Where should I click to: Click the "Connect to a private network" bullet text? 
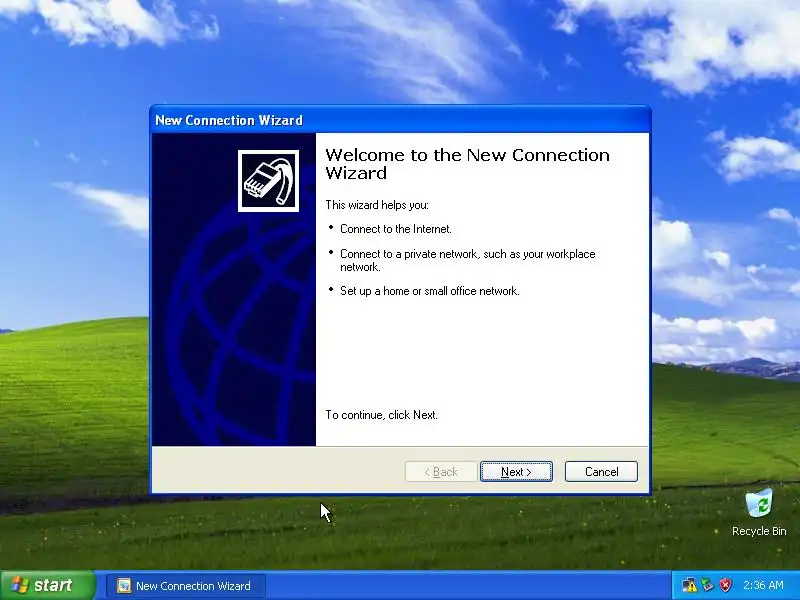click(x=467, y=260)
